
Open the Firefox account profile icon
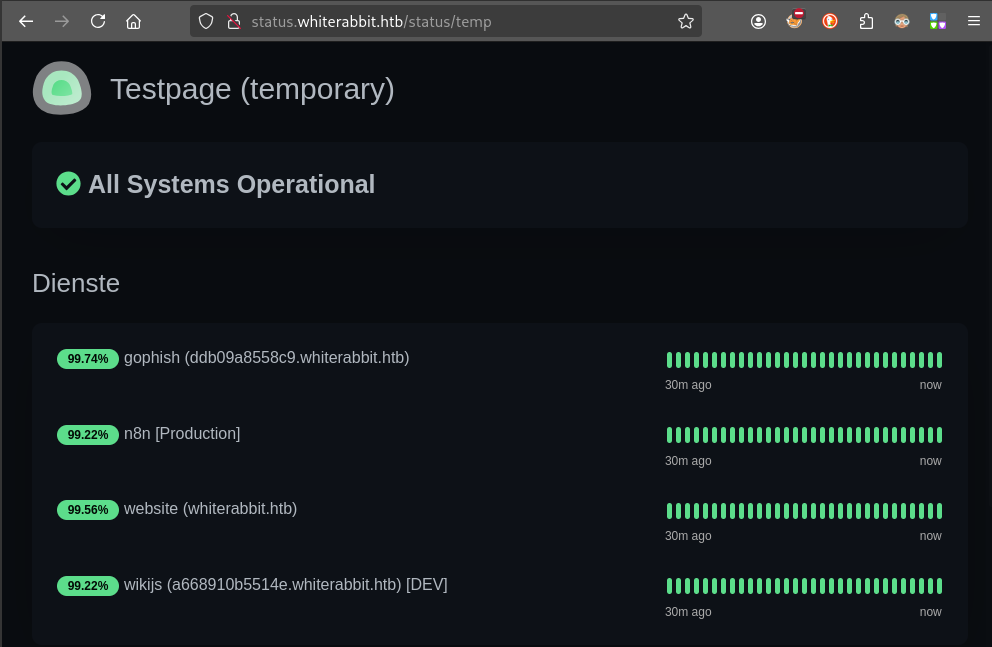(758, 21)
